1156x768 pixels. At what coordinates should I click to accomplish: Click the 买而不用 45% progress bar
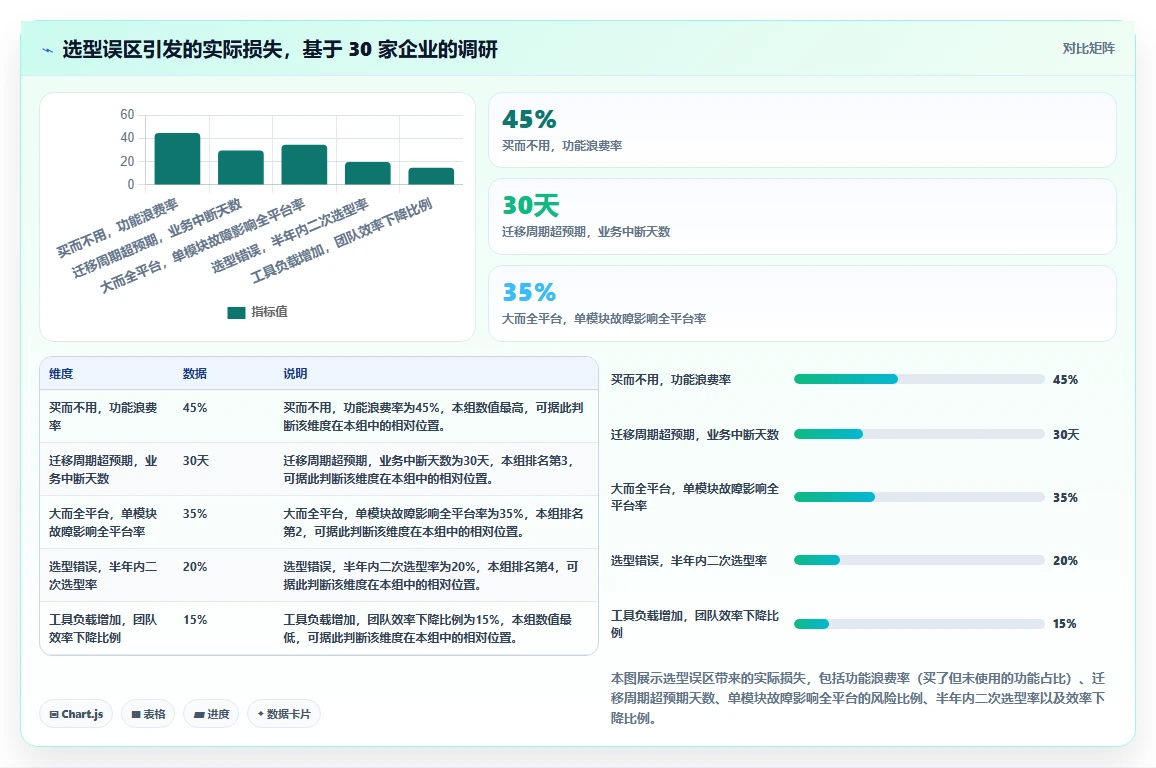tap(919, 379)
